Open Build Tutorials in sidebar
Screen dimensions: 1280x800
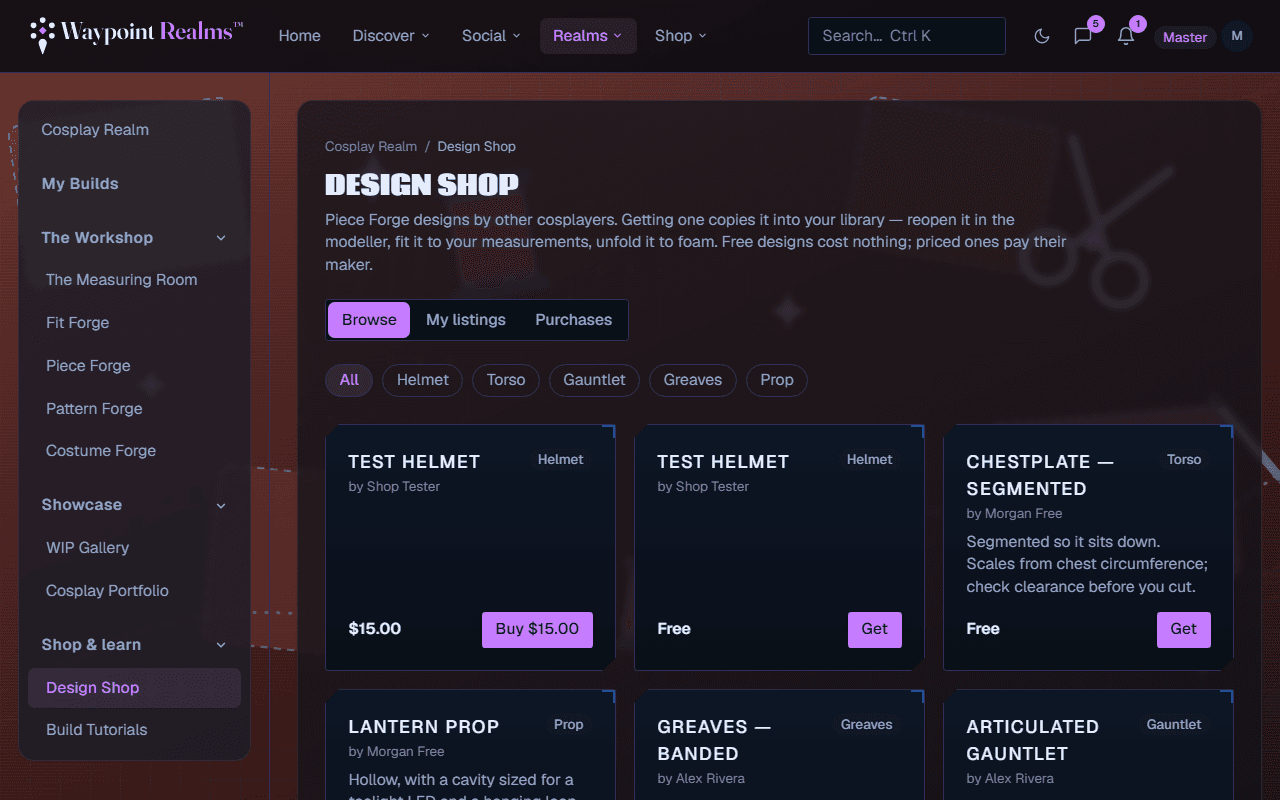click(x=134, y=730)
